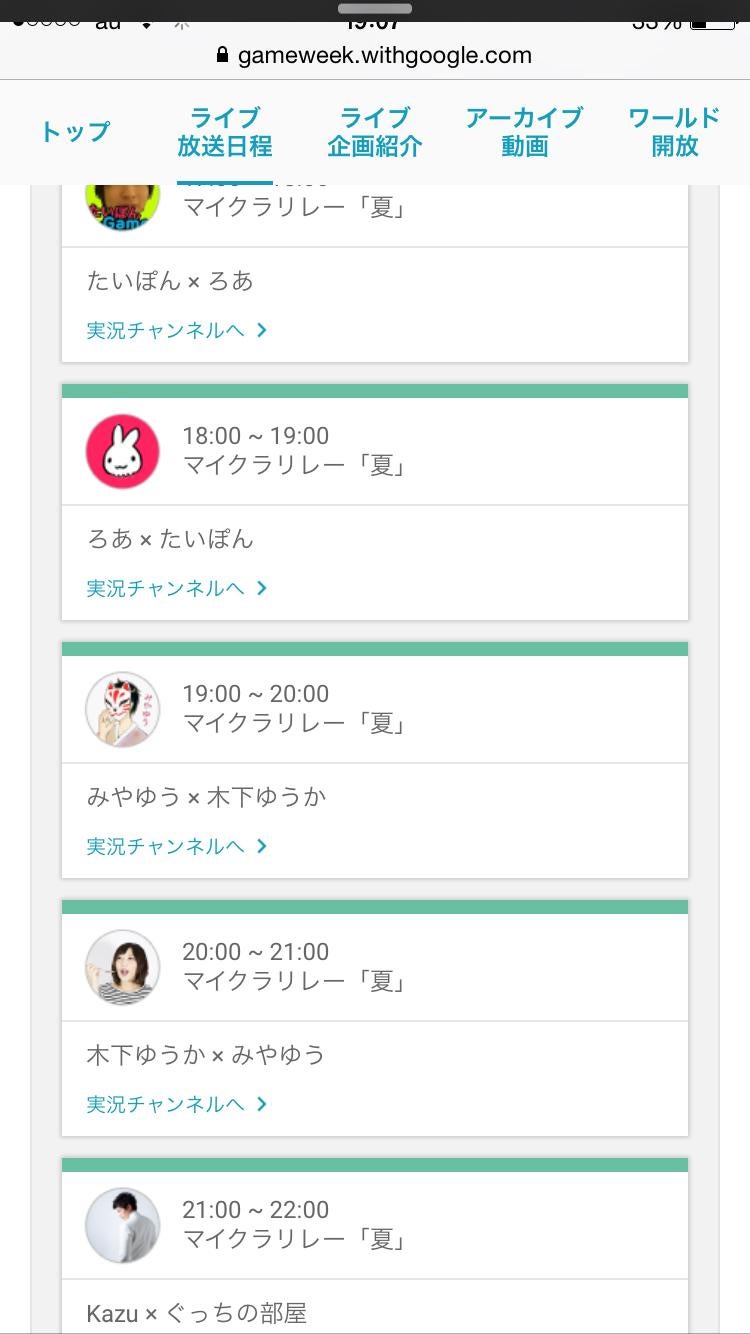
Task: Open 実況チャンネルへ link under たいぽん × ろあ
Action: point(166,330)
